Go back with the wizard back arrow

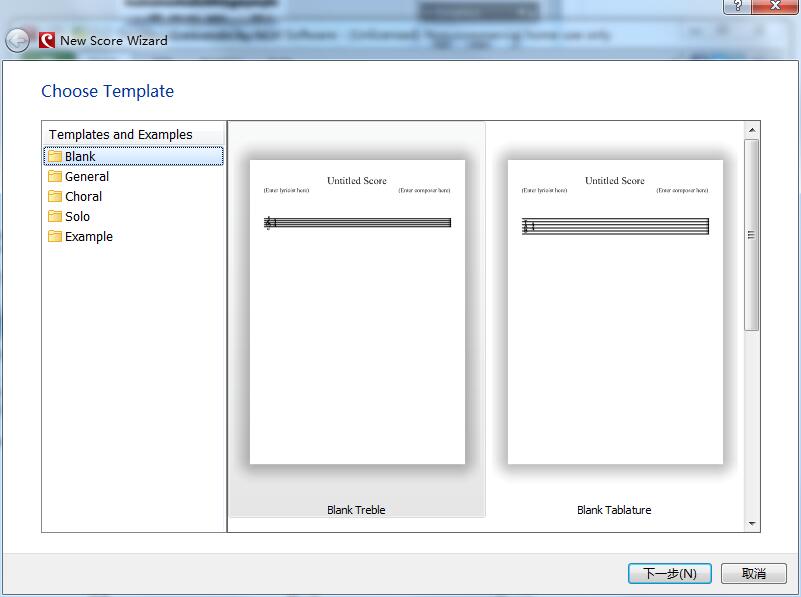18,40
